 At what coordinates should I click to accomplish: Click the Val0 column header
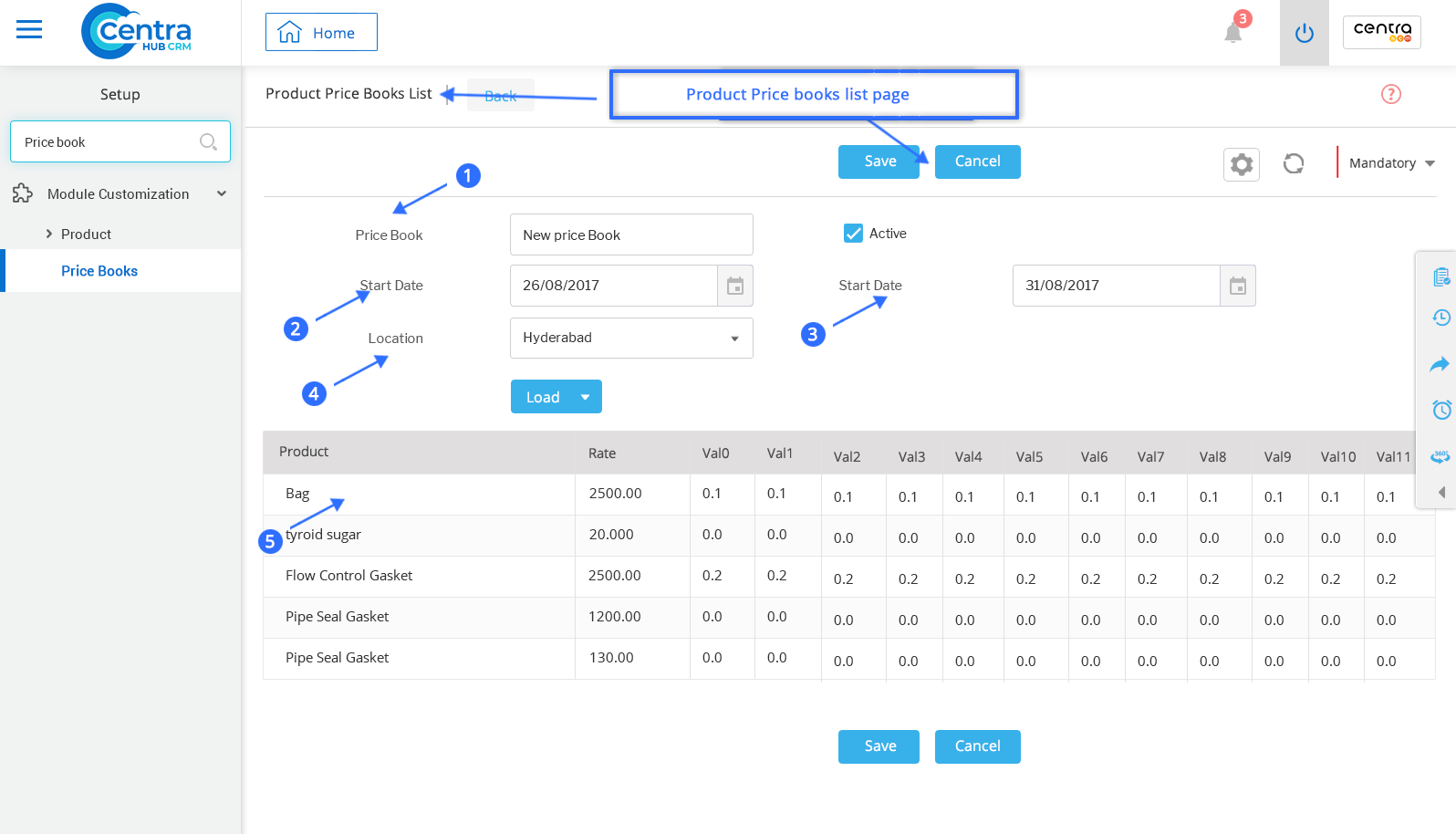point(716,453)
